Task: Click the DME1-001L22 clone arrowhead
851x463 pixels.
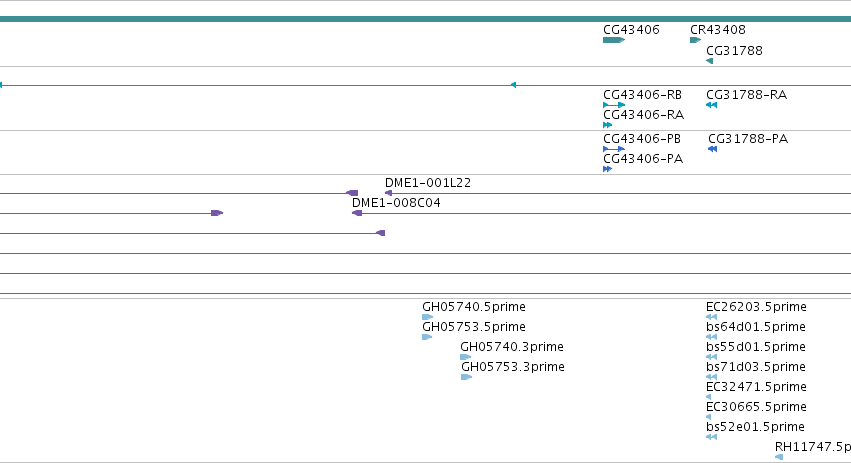Action: [388, 193]
